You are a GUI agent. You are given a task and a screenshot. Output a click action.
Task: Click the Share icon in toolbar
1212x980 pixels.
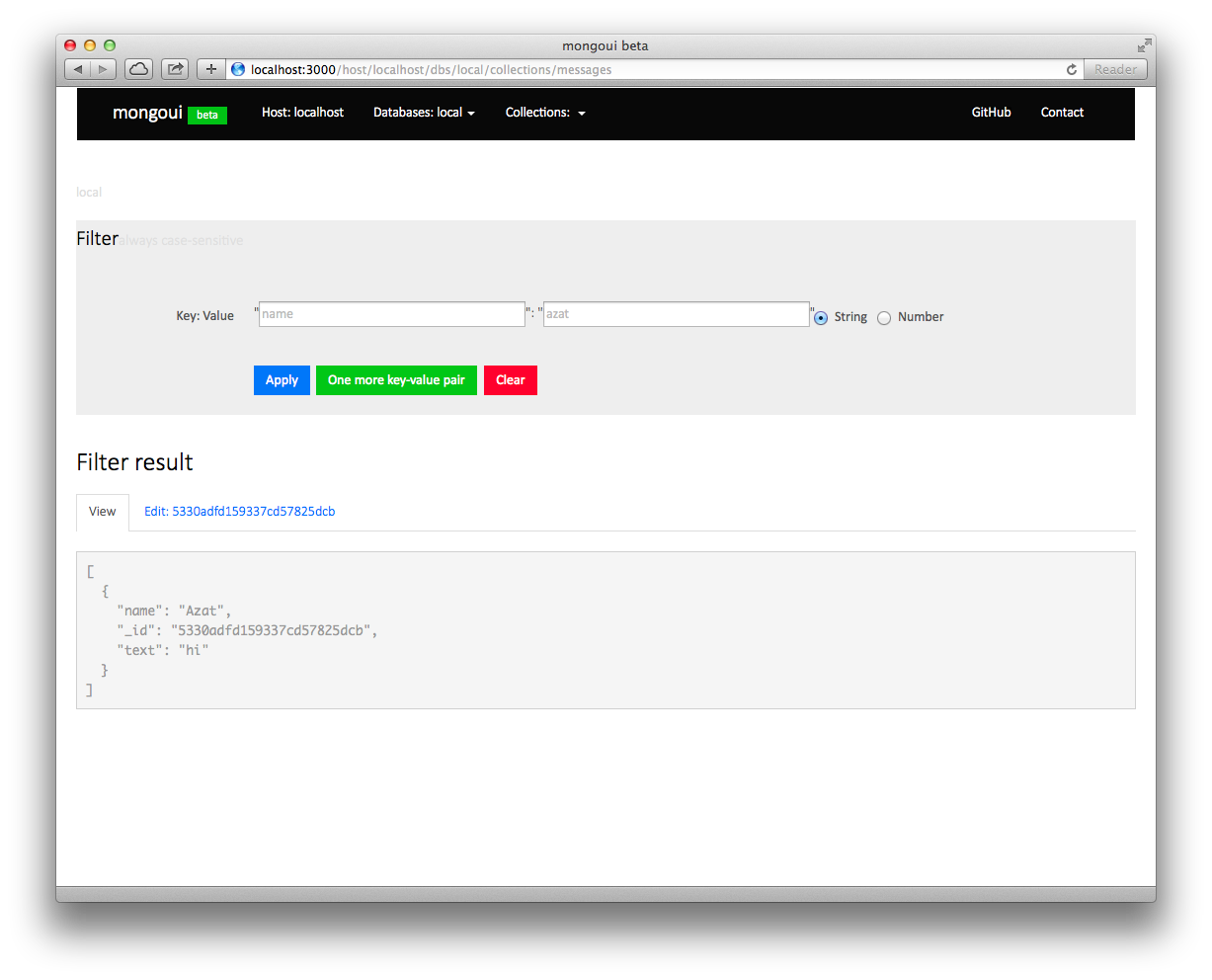pos(175,69)
